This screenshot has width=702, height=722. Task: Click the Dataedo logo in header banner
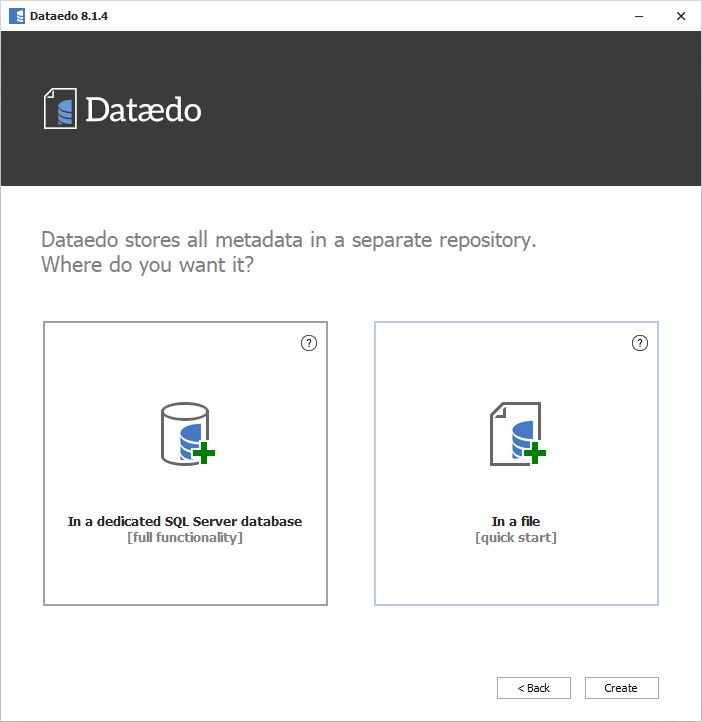(x=123, y=108)
